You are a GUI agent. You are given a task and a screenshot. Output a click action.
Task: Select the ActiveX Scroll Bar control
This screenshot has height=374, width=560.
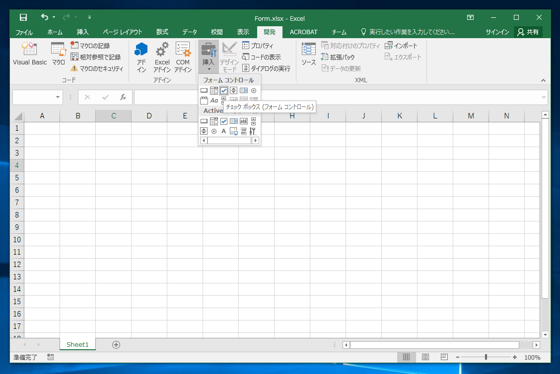tap(254, 121)
